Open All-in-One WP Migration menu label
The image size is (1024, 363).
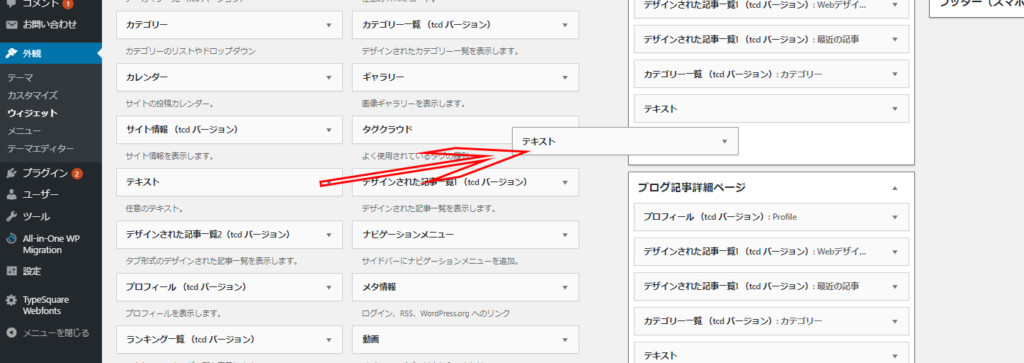click(x=51, y=244)
